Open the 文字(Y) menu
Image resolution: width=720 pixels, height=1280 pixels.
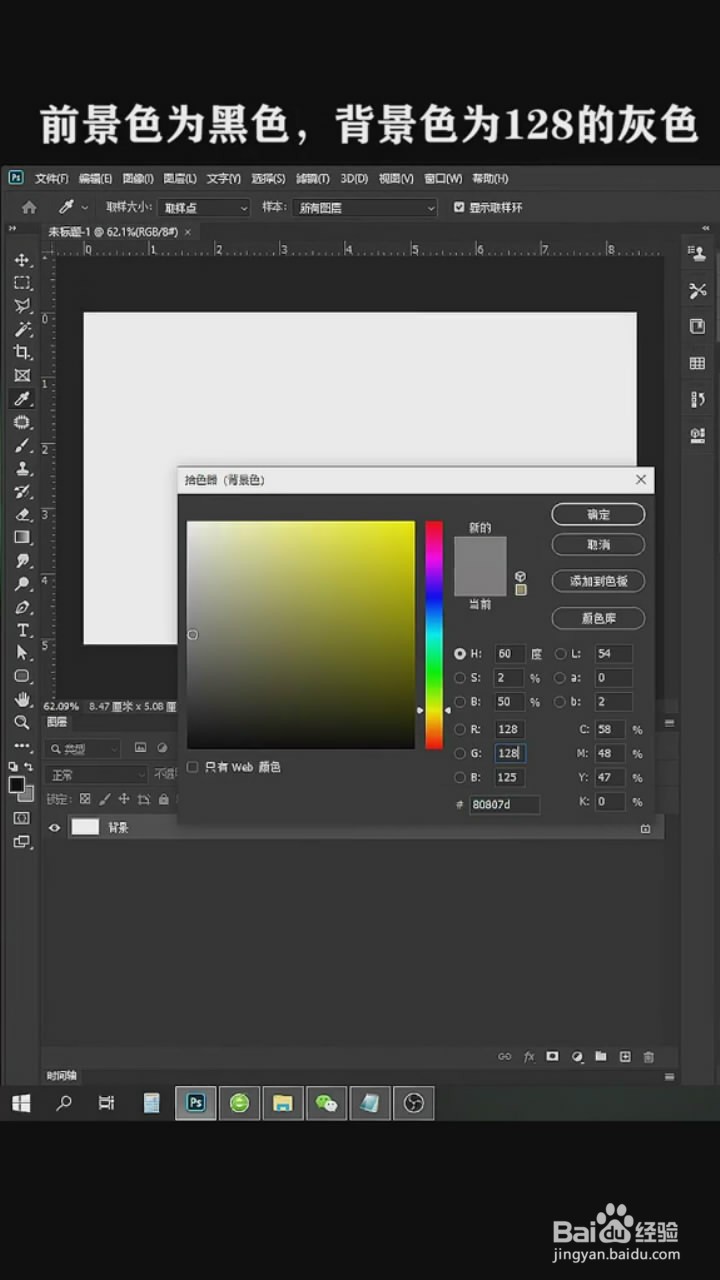coord(223,178)
